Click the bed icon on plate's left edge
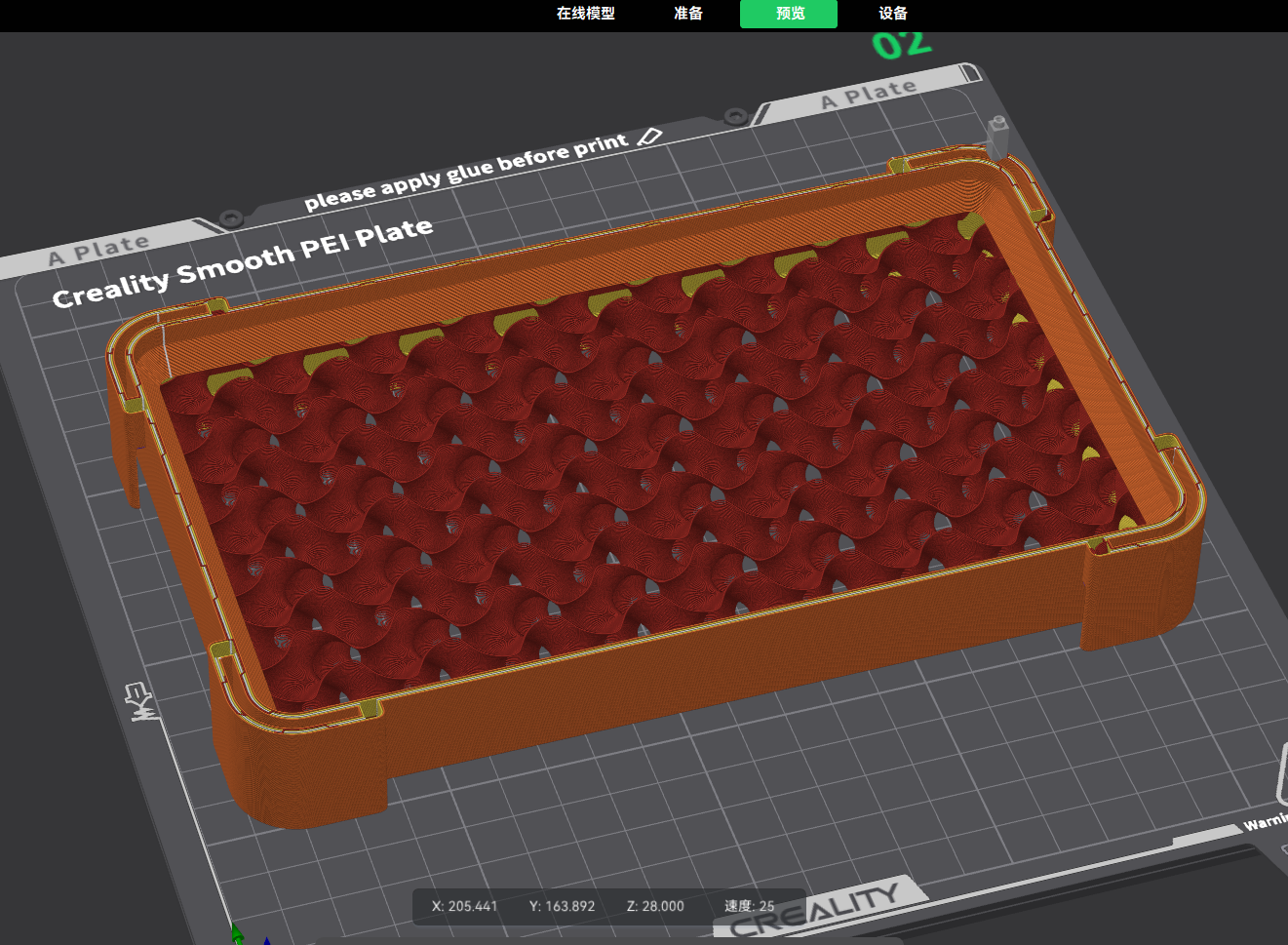The width and height of the screenshot is (1288, 945). (141, 701)
